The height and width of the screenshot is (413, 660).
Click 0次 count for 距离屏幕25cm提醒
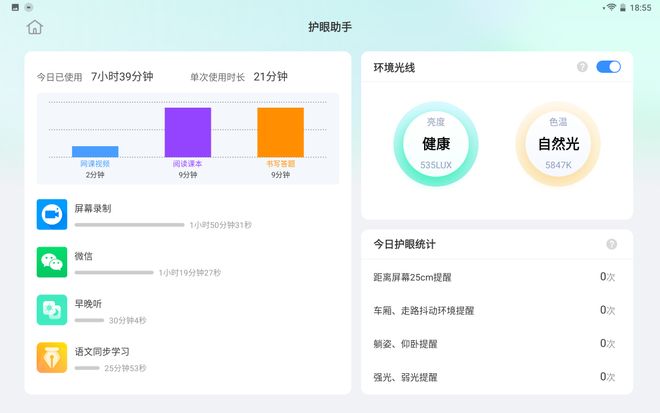(607, 277)
